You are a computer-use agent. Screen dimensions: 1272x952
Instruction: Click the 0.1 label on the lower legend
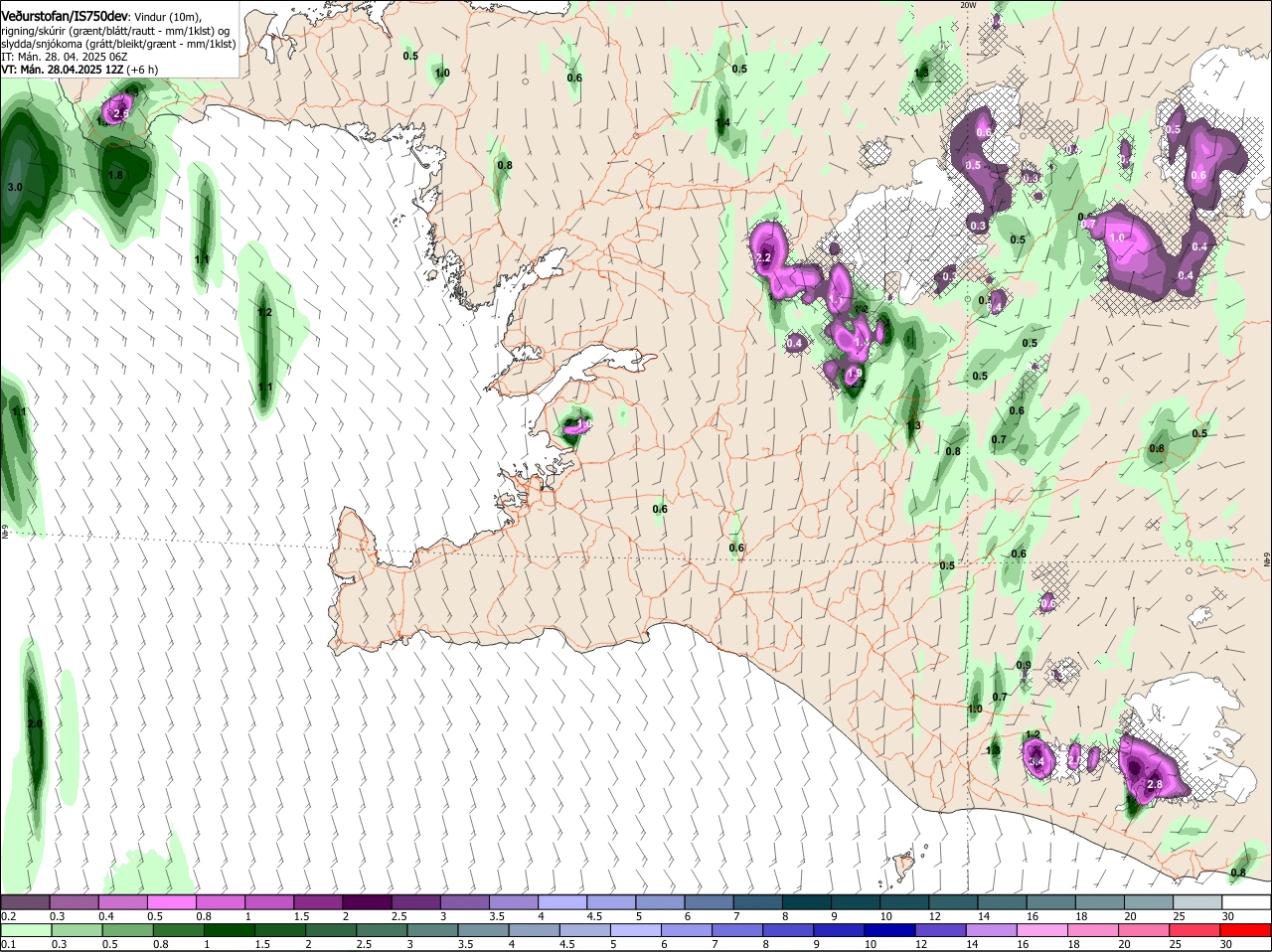tap(8, 944)
